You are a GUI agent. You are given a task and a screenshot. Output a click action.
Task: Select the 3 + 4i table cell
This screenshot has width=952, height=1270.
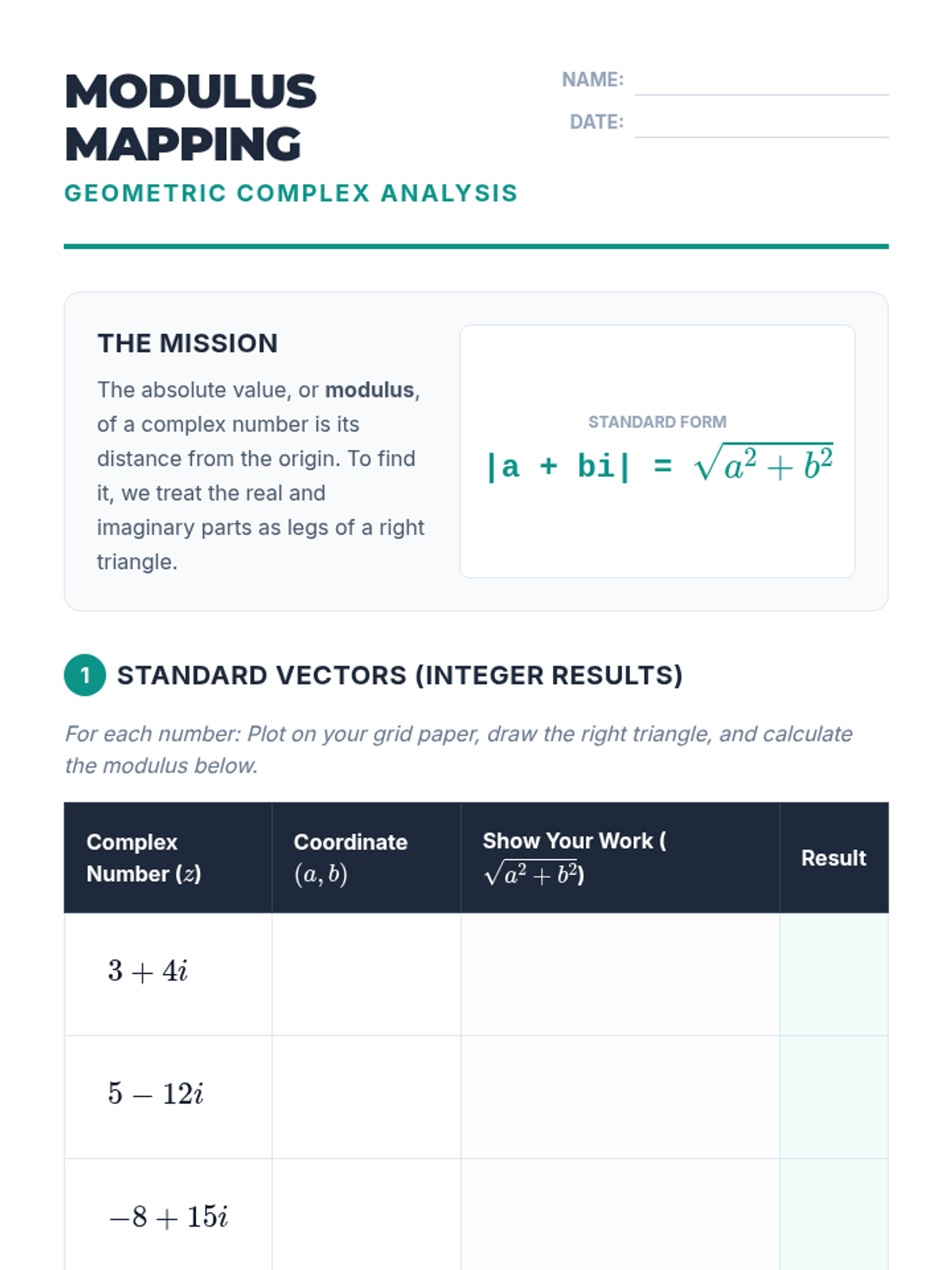[x=168, y=974]
